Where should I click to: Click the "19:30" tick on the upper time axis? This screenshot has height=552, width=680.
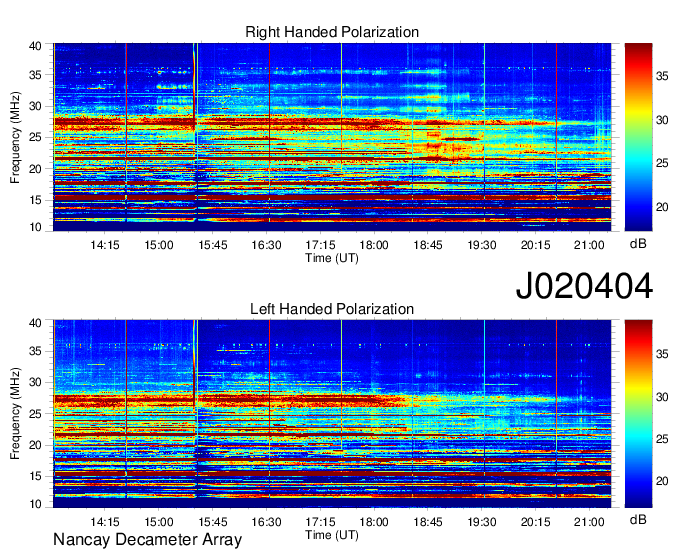481,245
